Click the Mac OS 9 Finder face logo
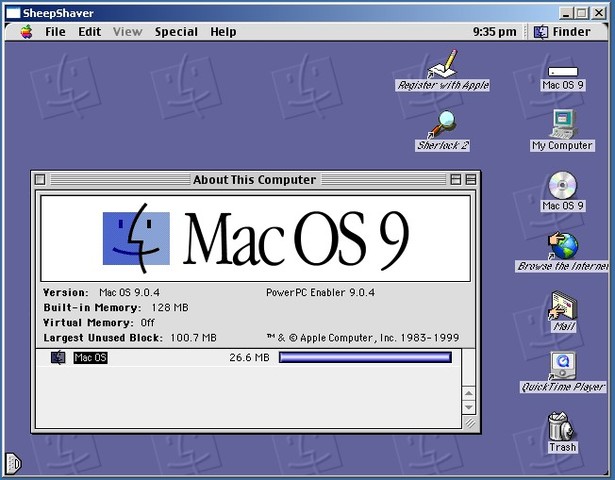 [136, 238]
